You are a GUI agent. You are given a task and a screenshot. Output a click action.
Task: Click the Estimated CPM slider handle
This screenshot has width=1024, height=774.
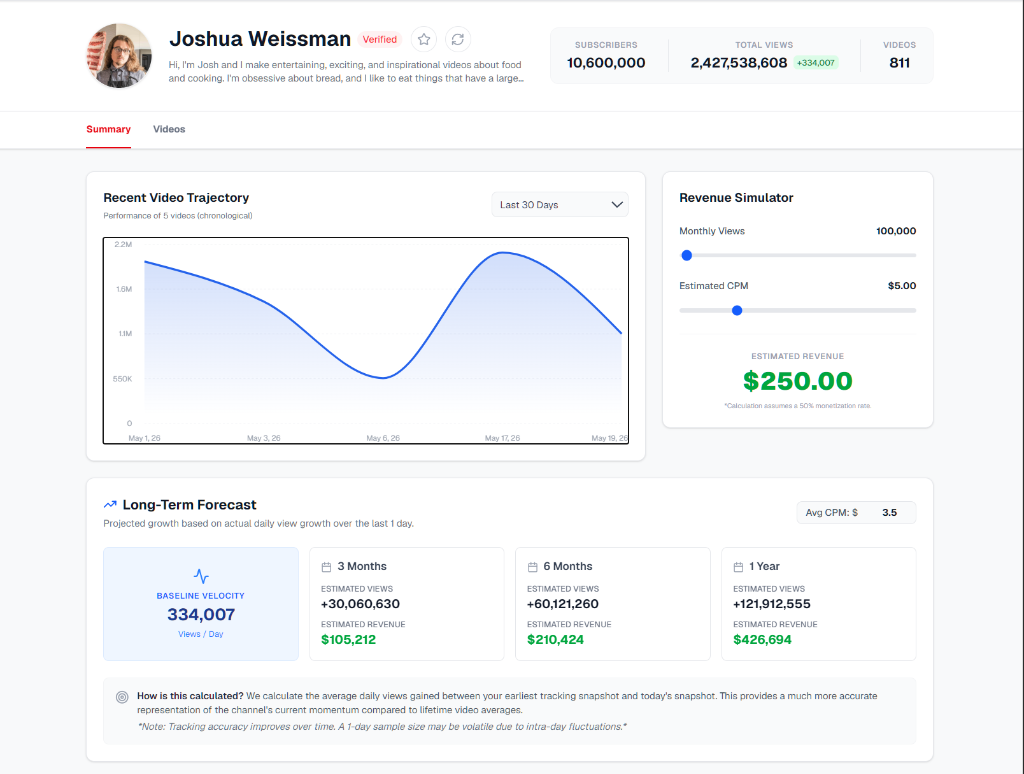737,310
